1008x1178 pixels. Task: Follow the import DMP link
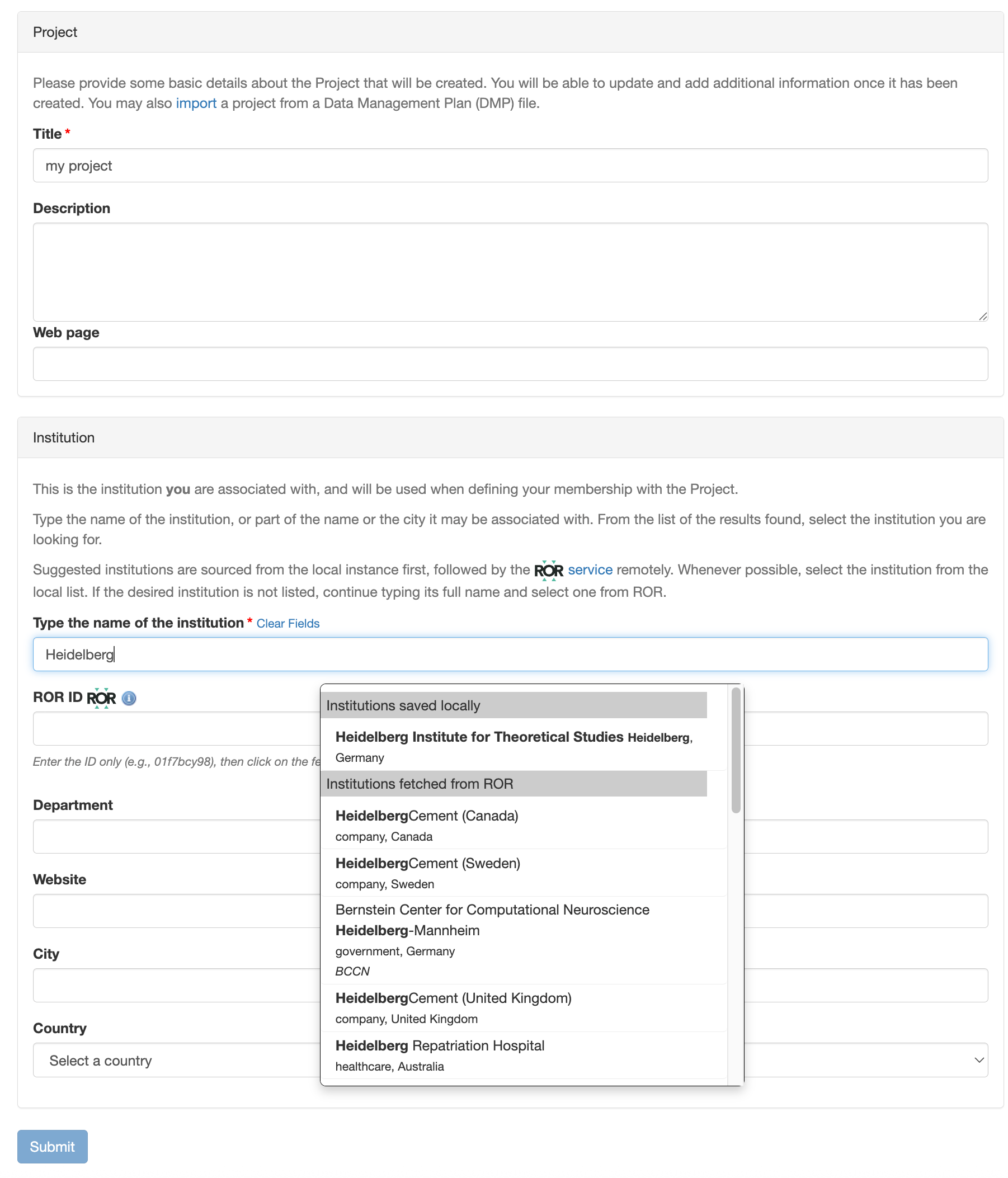(x=196, y=103)
